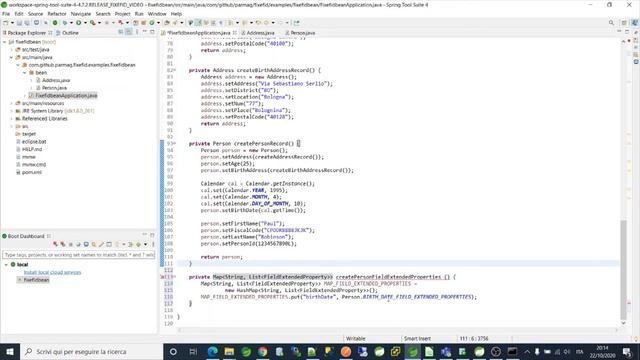Click the magnifier icon in Boot Dashboard toolbar
This screenshot has height=360, width=640.
(94, 244)
